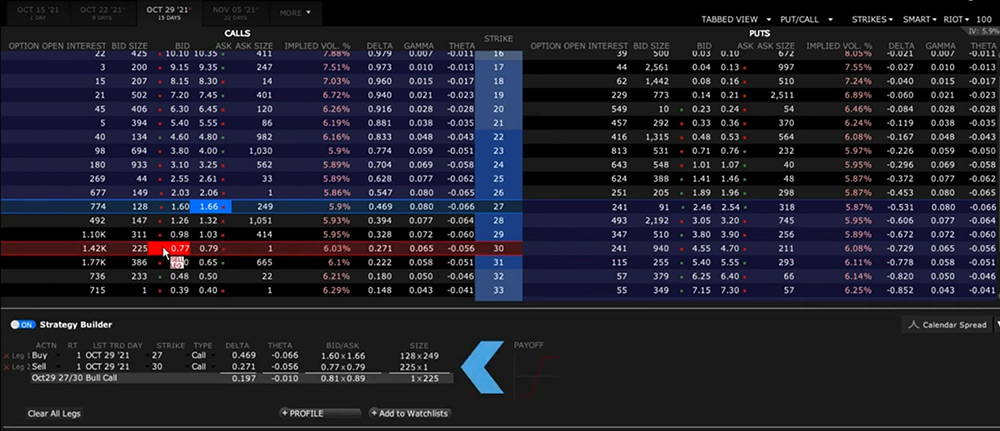
Task: Click the put delta -0.531 at strike 27
Action: (900, 207)
